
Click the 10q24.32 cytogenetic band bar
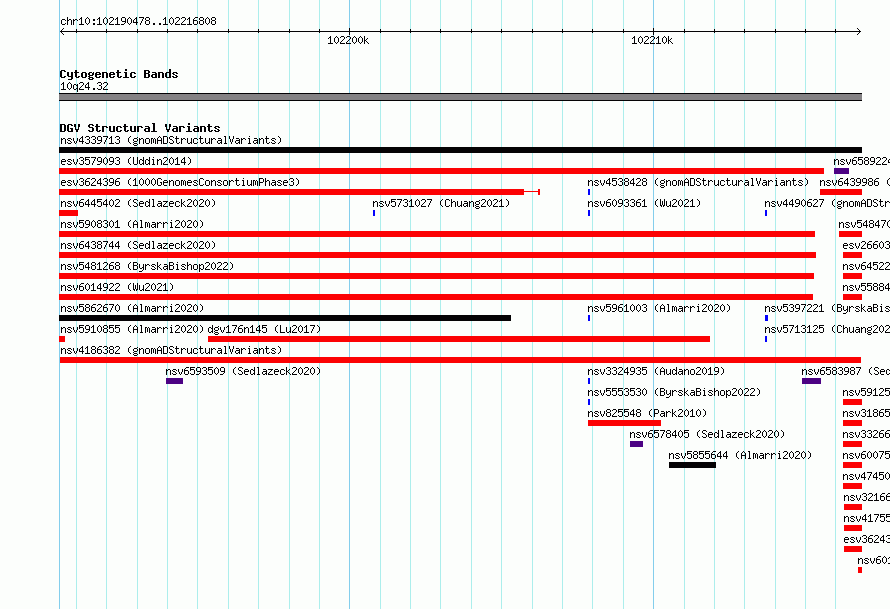[x=460, y=98]
